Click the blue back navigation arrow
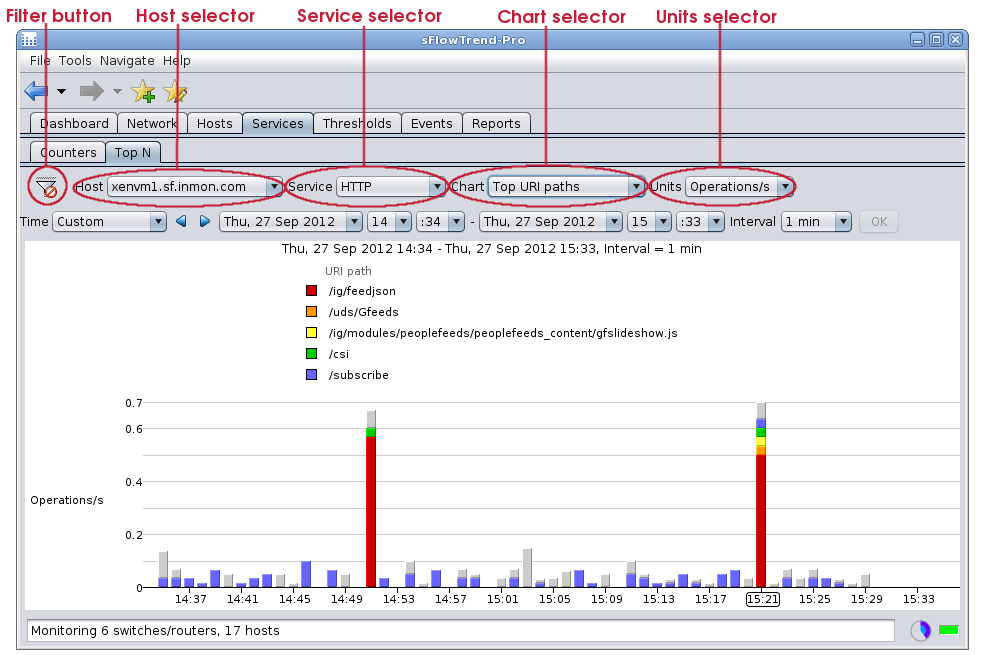 point(36,92)
